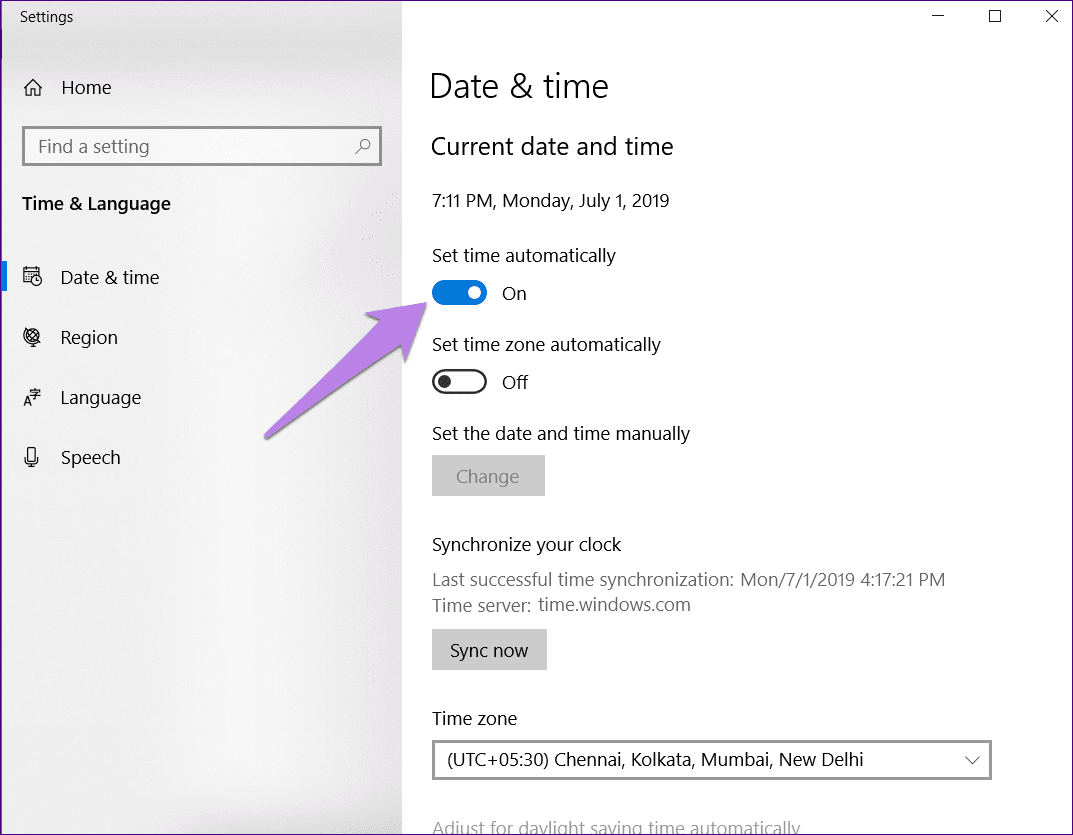Viewport: 1073px width, 835px height.
Task: Click the Time zone dropdown chevron
Action: tap(972, 760)
